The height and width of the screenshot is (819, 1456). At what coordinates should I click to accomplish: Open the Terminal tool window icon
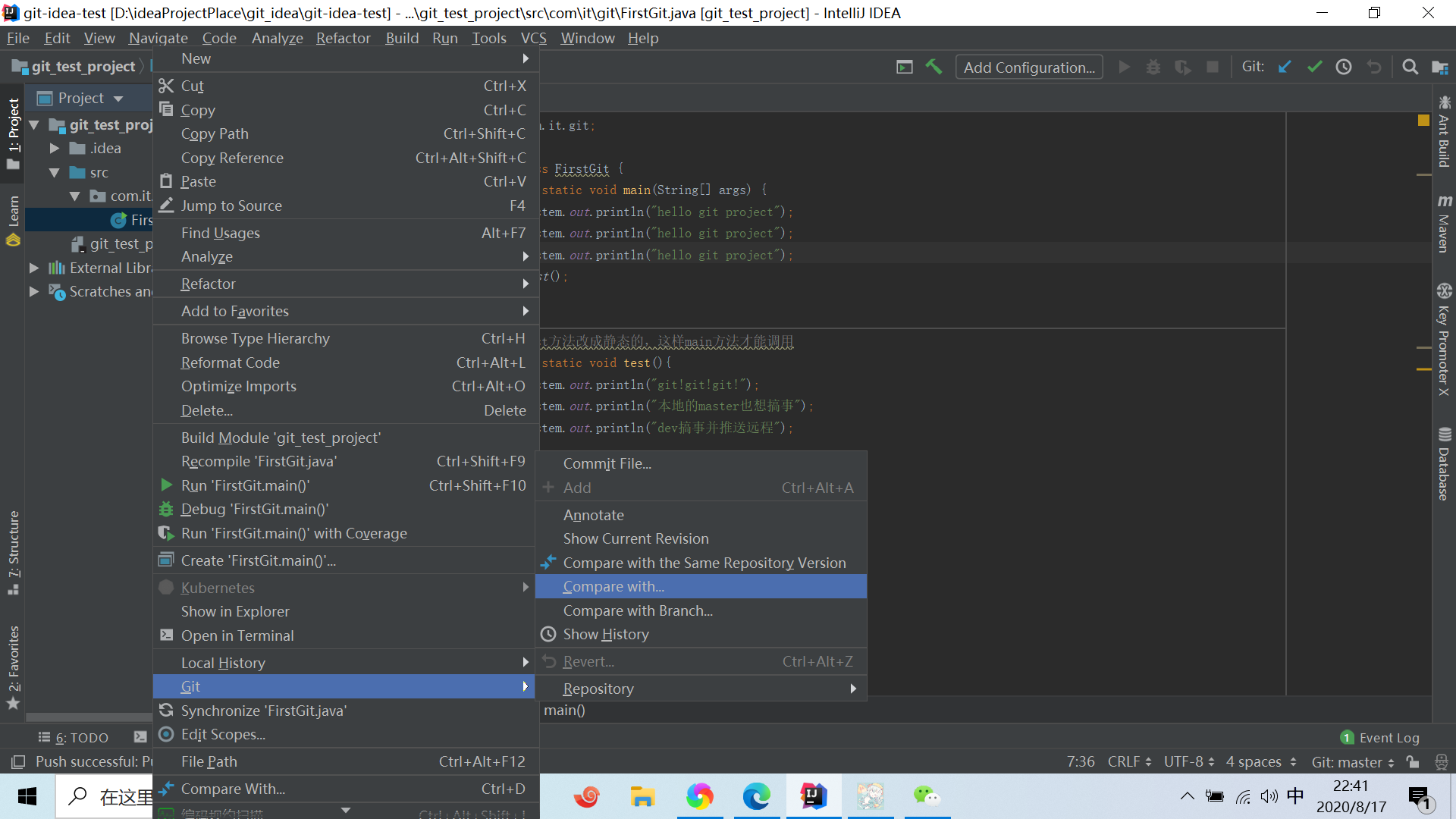(x=140, y=737)
